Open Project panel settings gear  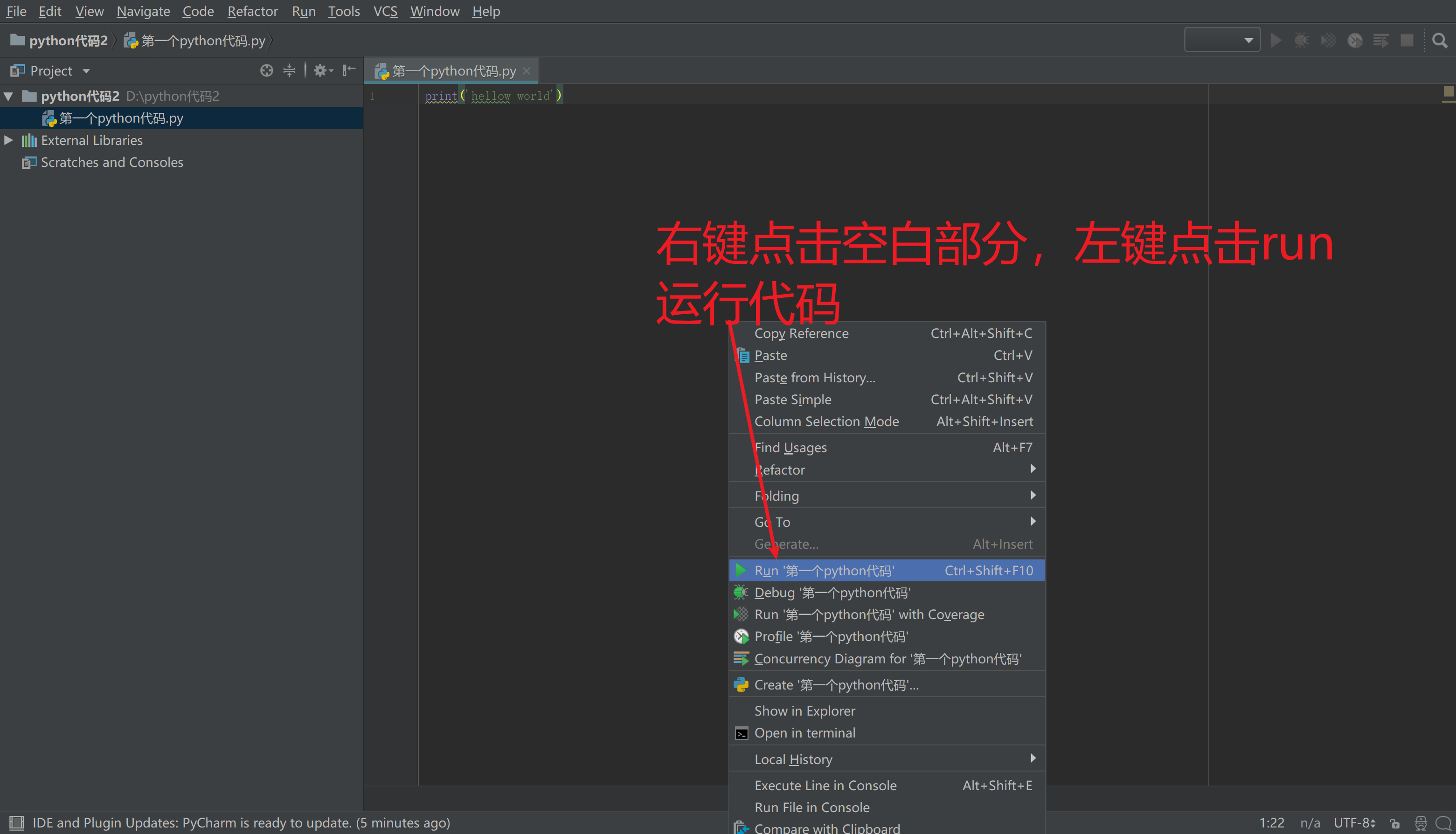323,70
